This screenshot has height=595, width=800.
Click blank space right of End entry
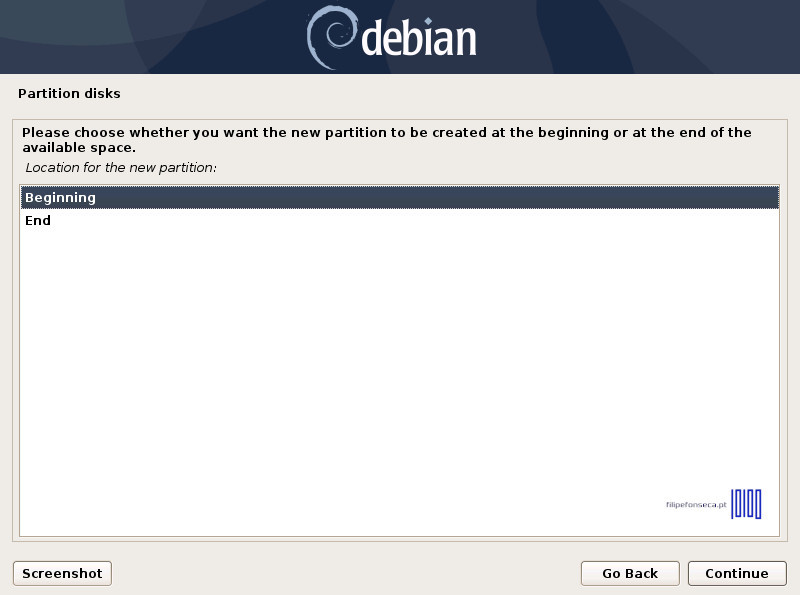point(408,220)
